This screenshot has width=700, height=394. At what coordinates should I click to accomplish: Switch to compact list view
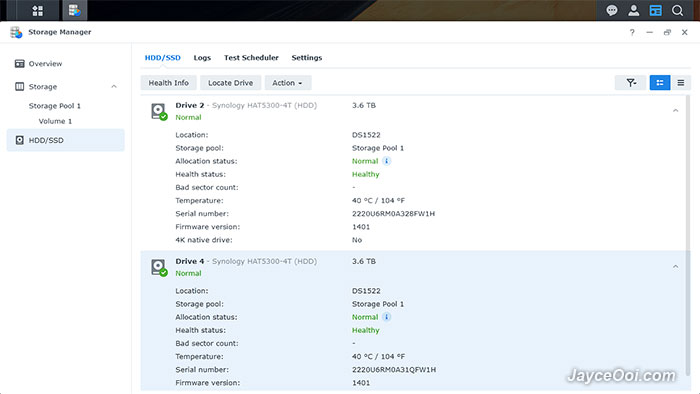681,83
